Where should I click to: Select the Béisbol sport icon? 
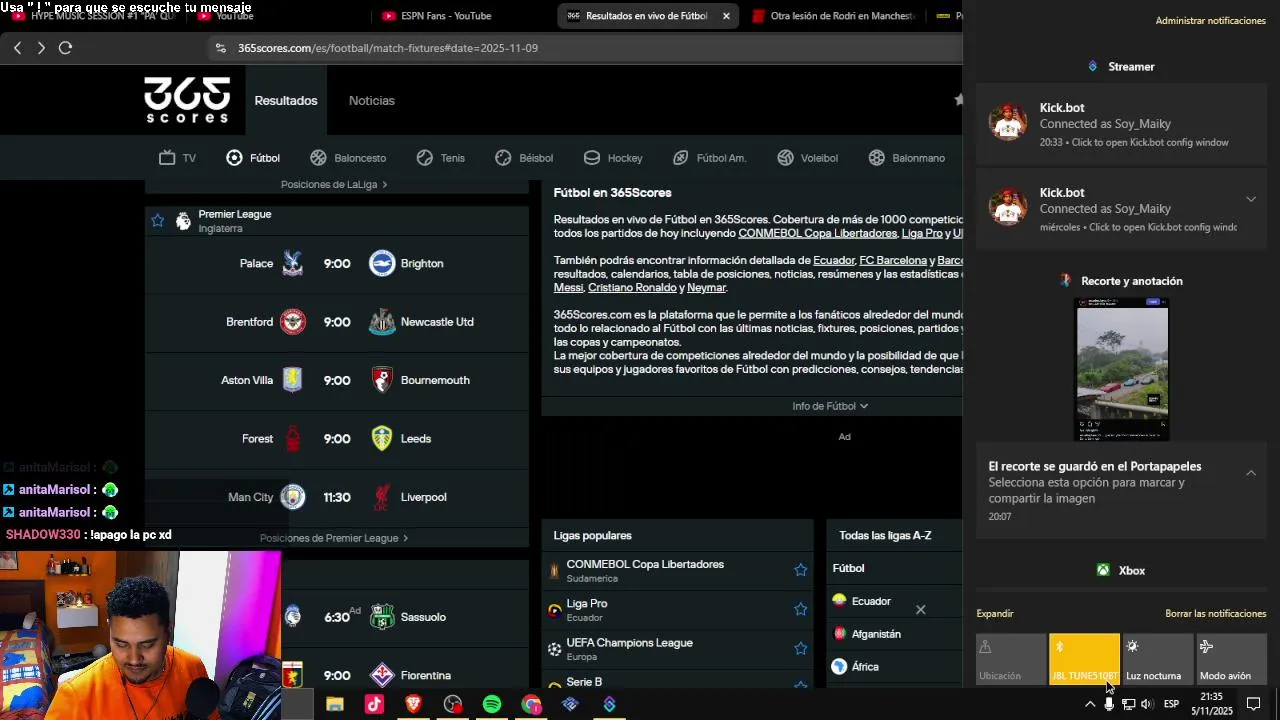(x=503, y=158)
